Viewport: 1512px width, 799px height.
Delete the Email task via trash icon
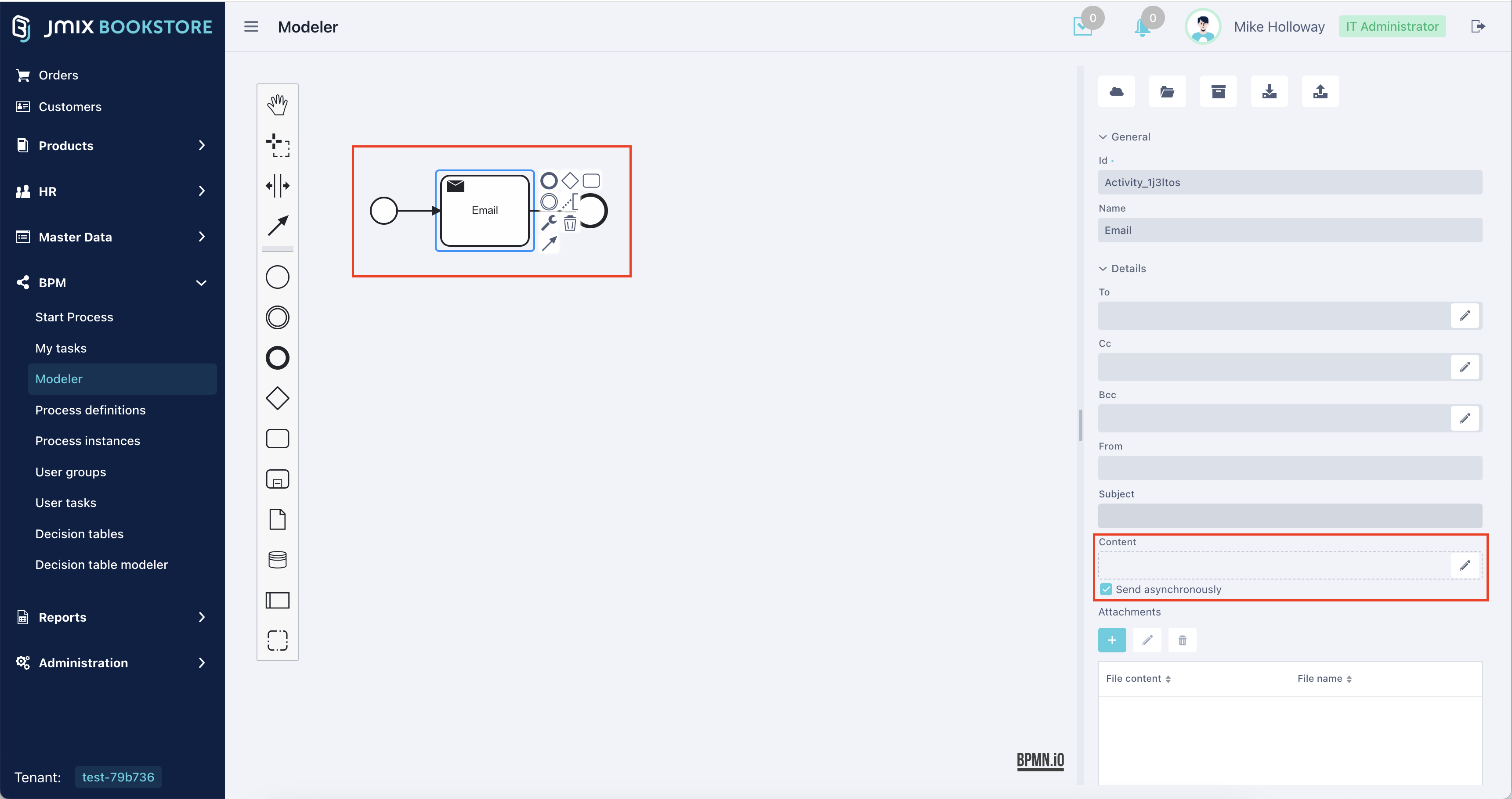tap(569, 223)
